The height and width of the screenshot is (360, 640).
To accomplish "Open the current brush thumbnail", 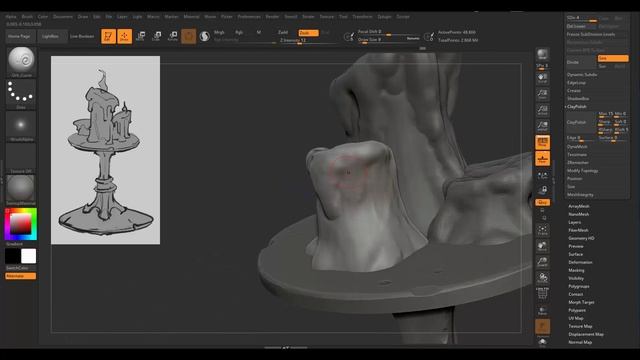I will (21, 62).
